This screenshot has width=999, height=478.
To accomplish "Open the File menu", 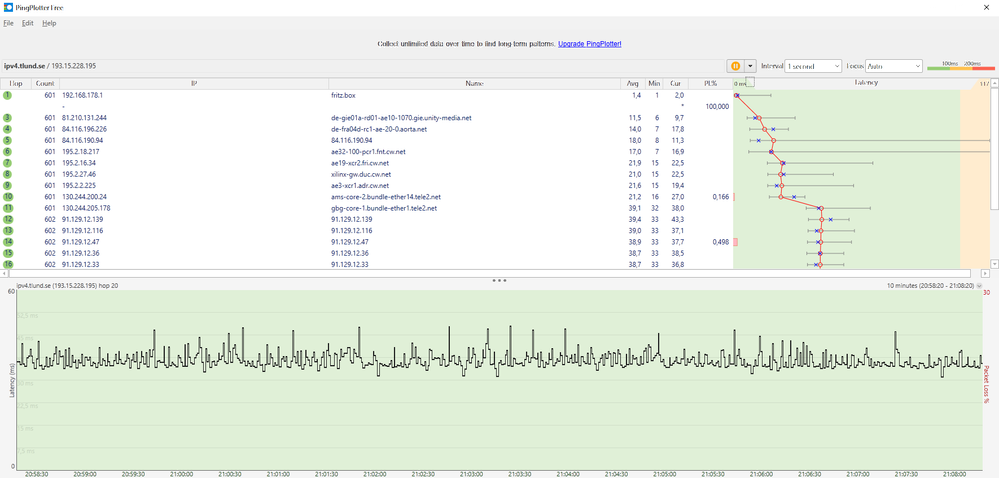I will [8, 23].
